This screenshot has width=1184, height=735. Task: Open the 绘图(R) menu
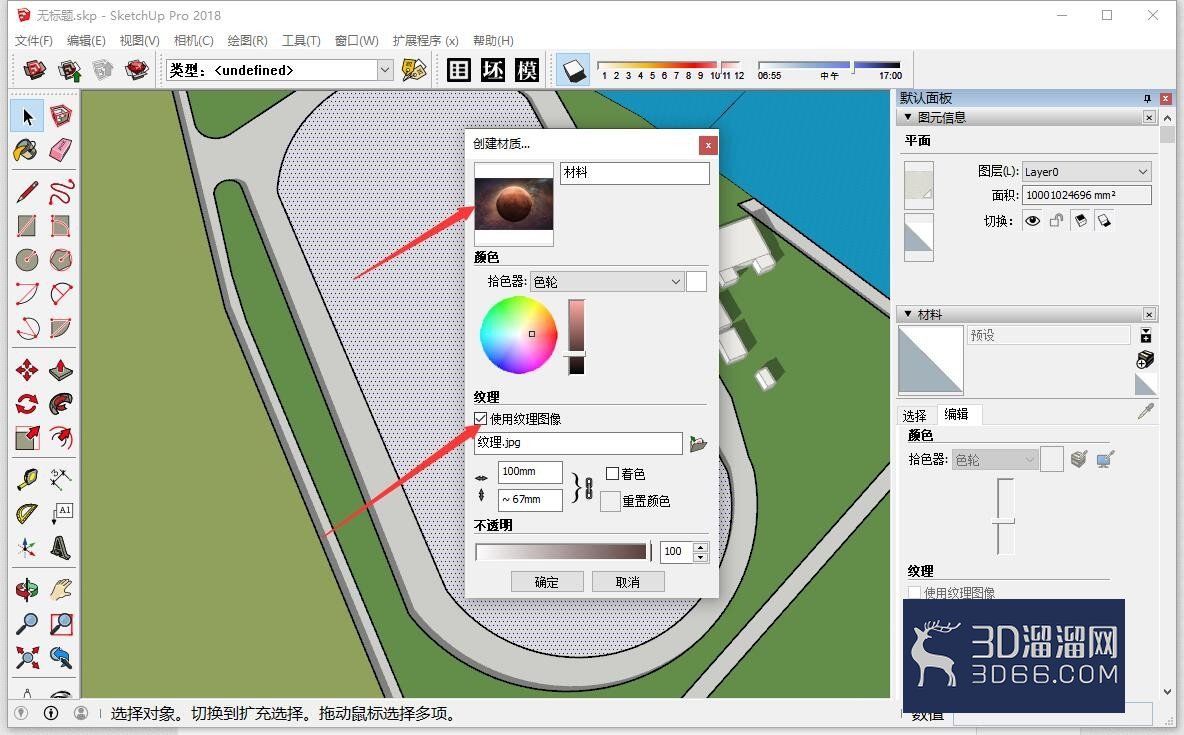pos(248,40)
